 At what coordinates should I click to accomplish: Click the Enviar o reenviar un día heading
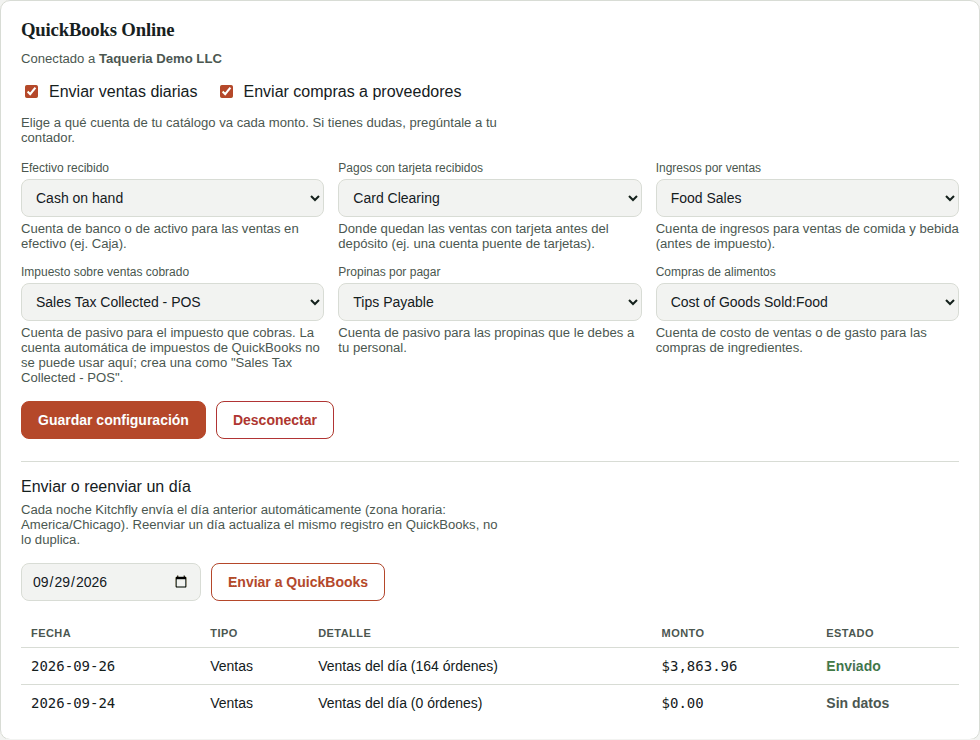point(106,486)
